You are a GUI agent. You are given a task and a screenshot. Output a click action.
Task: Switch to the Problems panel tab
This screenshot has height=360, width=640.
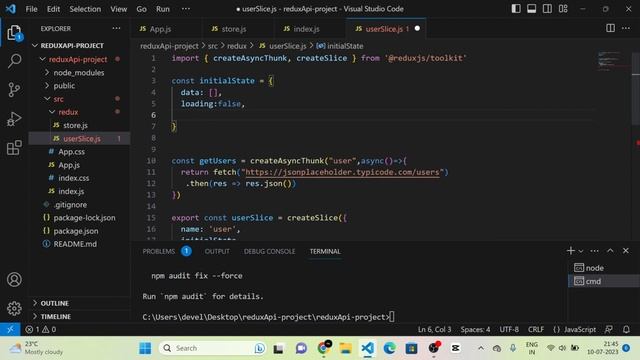159,251
